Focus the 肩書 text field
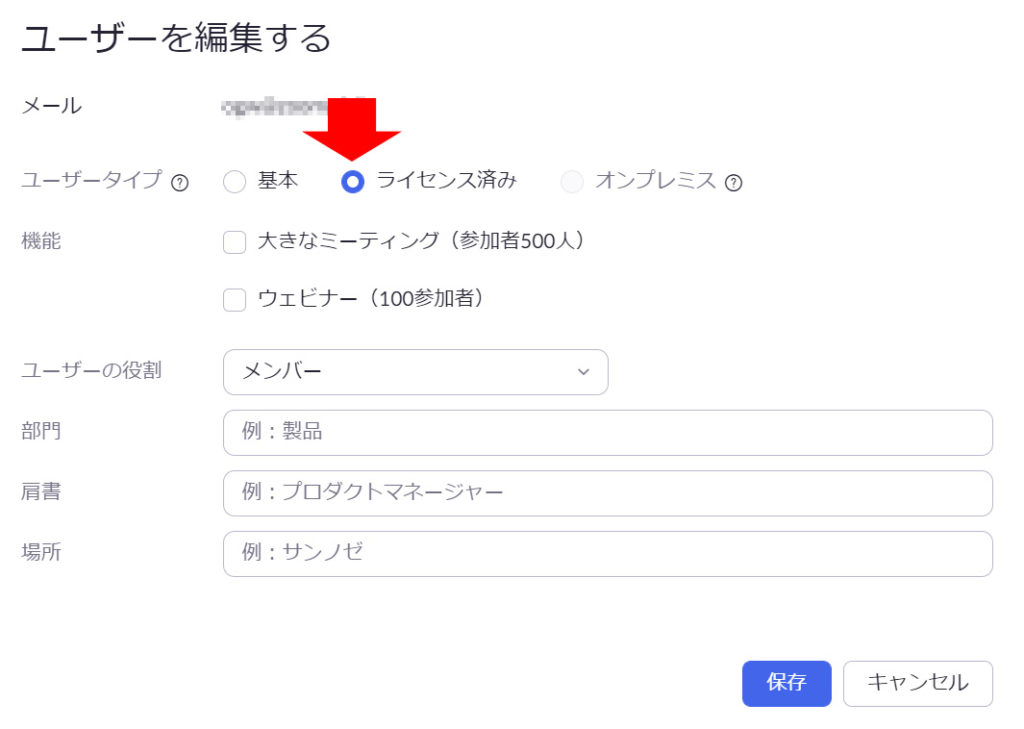Image resolution: width=1024 pixels, height=729 pixels. [x=607, y=493]
